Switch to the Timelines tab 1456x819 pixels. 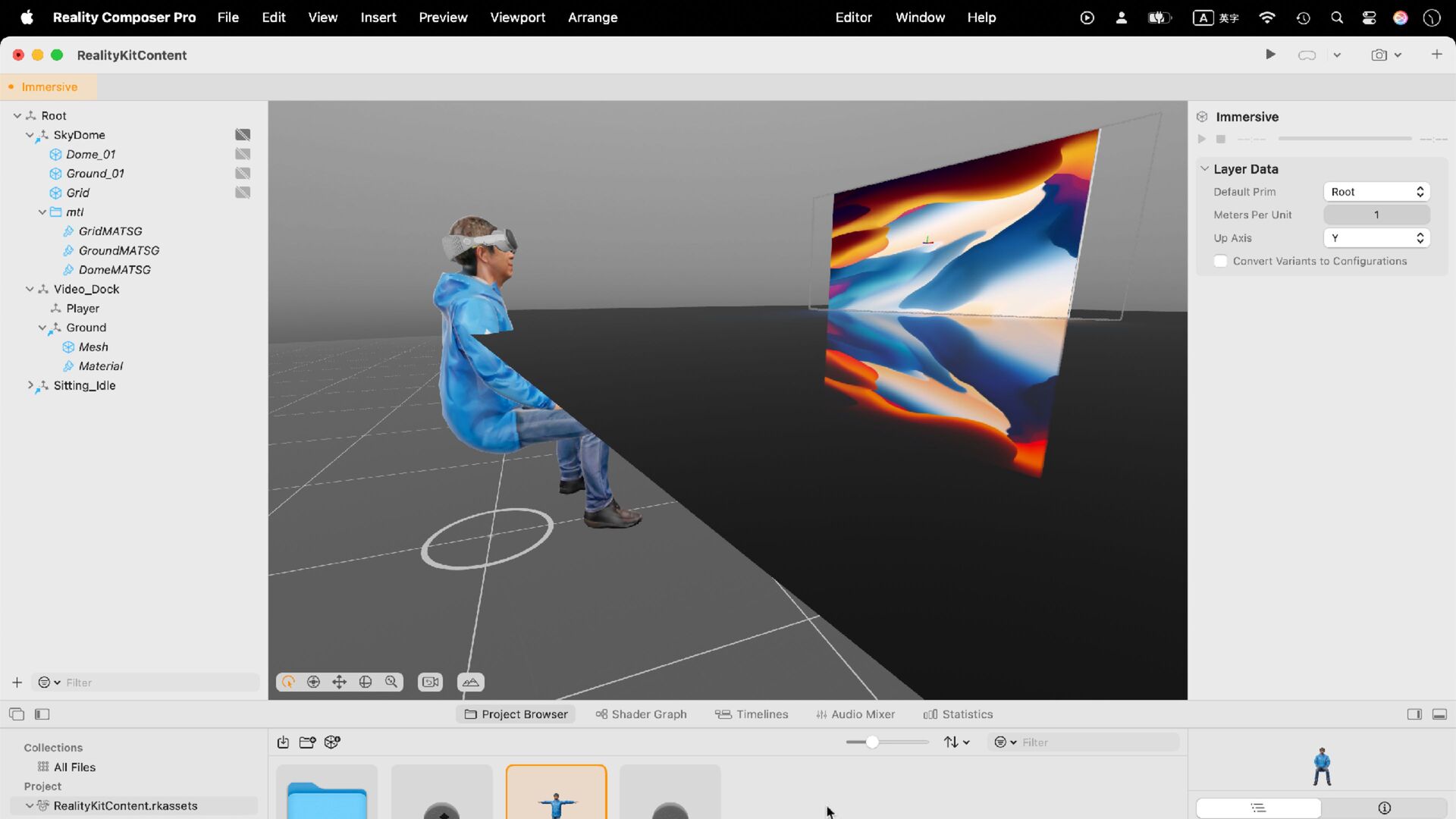click(752, 714)
